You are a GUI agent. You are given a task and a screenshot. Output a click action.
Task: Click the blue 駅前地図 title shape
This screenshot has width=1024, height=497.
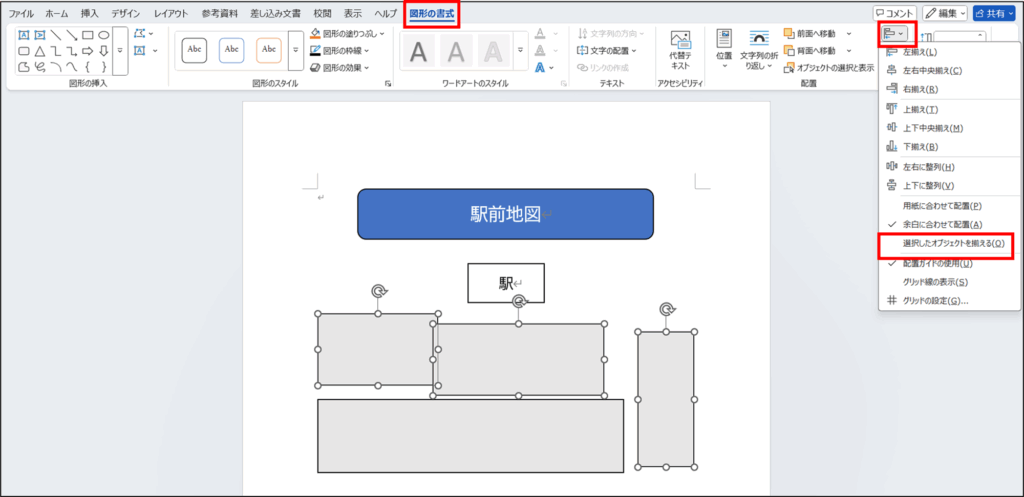click(x=505, y=214)
